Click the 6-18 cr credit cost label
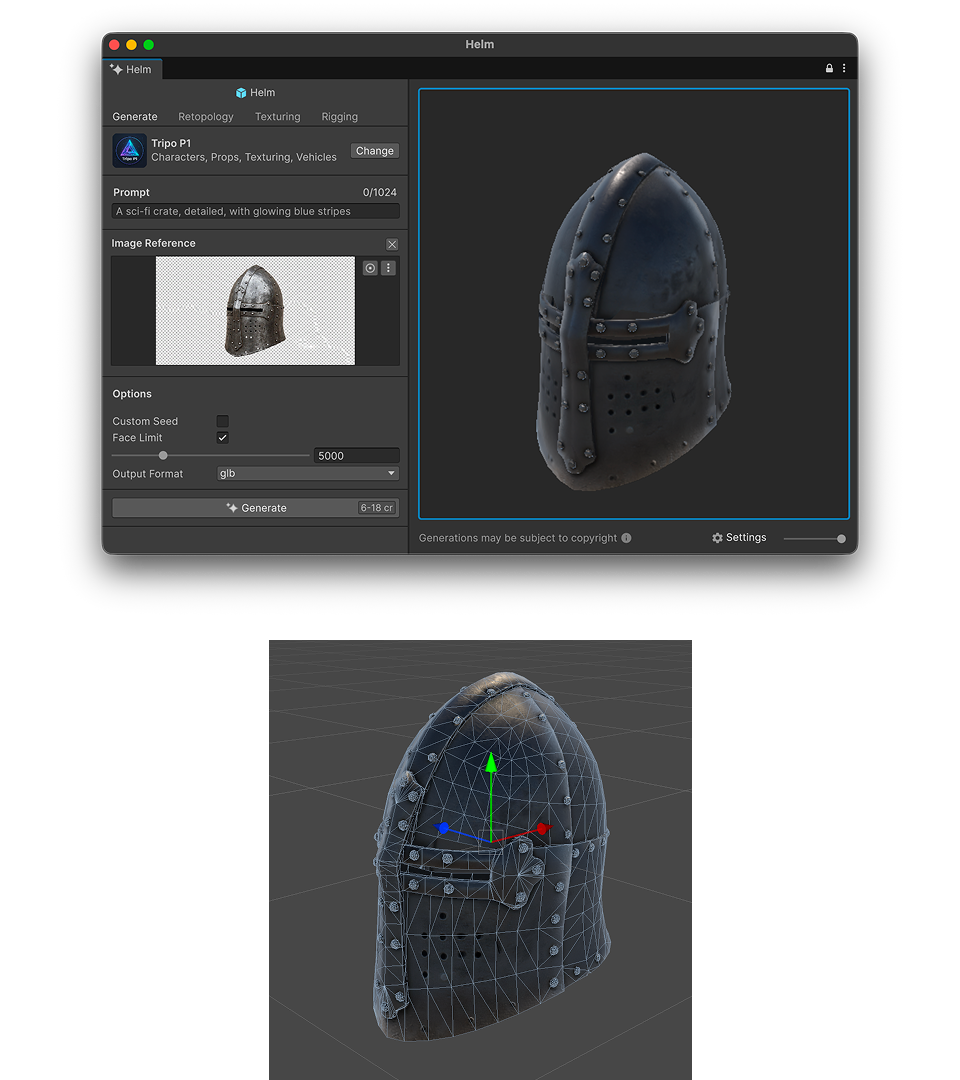This screenshot has height=1080, width=960. click(x=377, y=508)
